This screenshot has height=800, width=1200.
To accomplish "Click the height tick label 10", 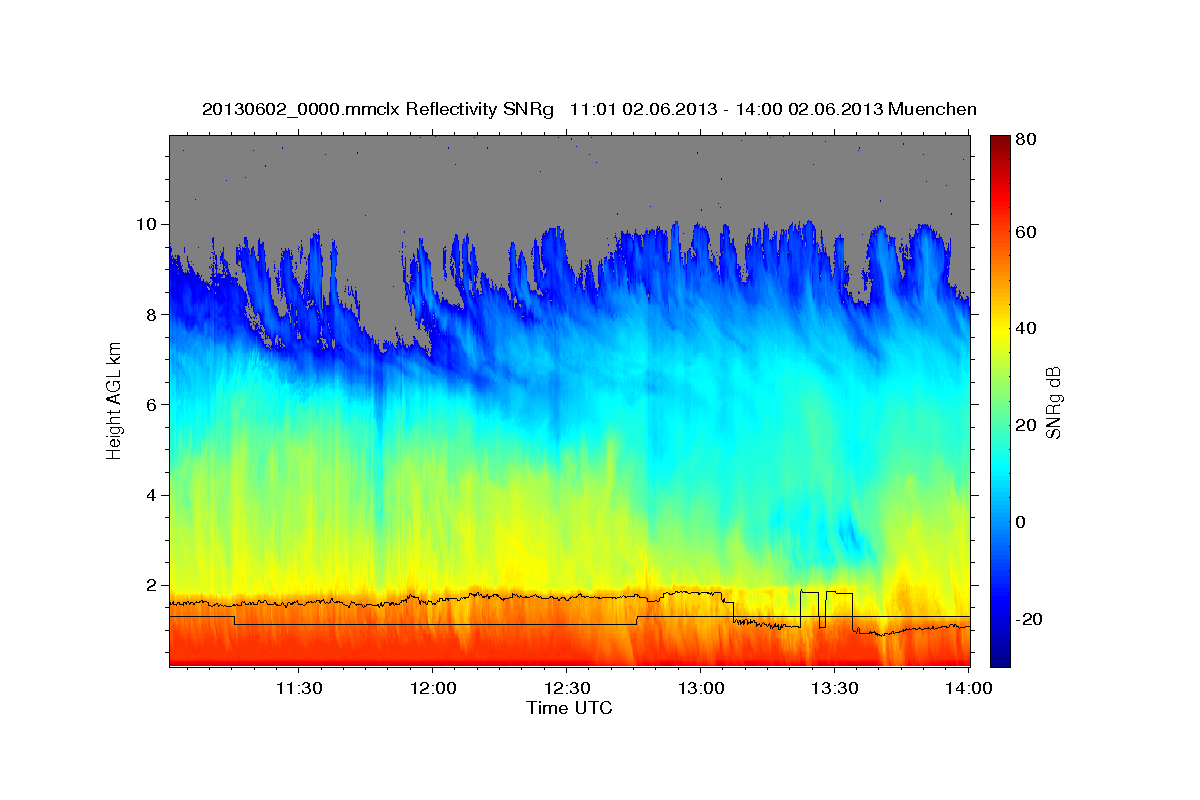I will 148,224.
